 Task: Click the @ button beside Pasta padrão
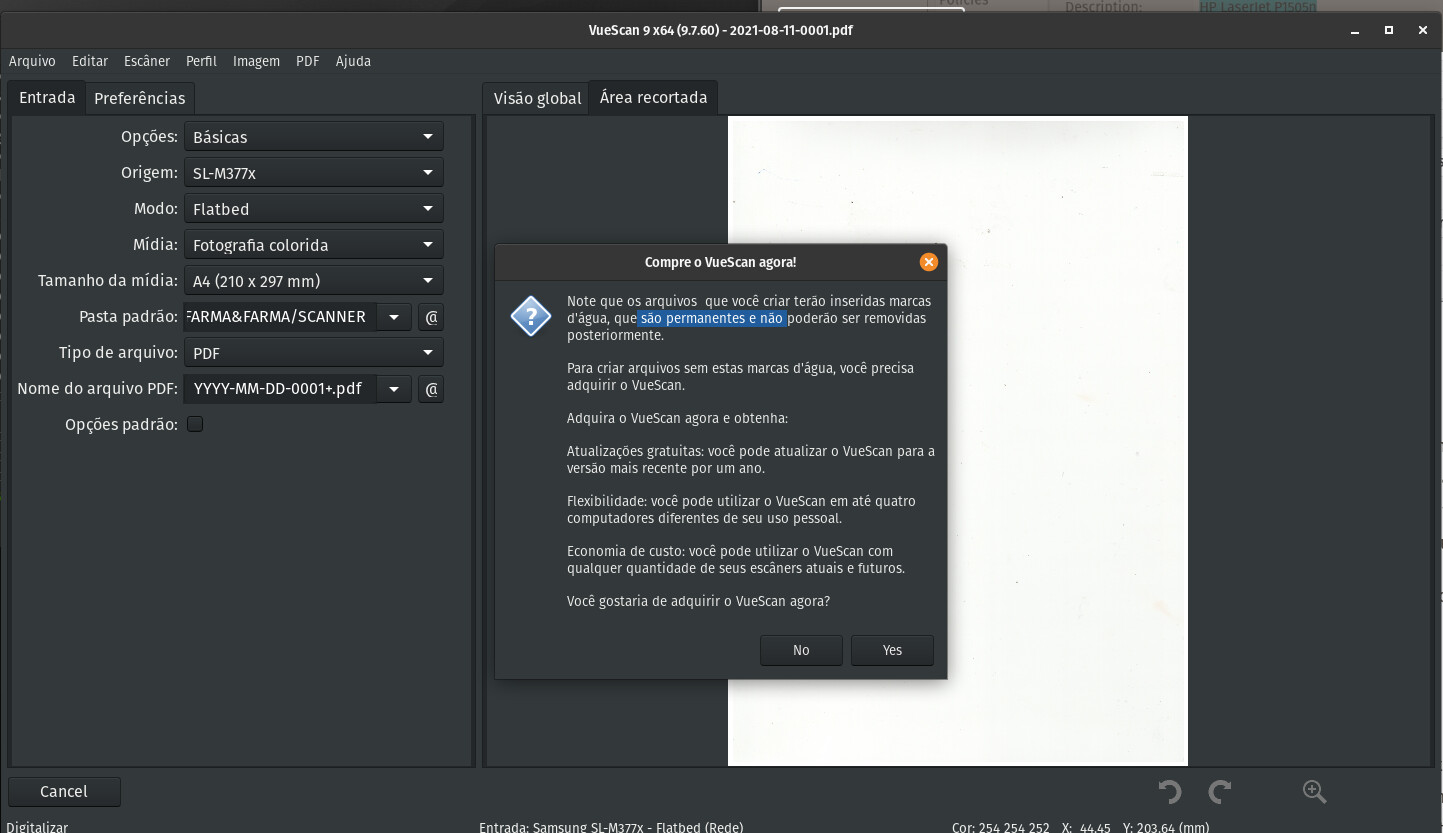coord(431,317)
